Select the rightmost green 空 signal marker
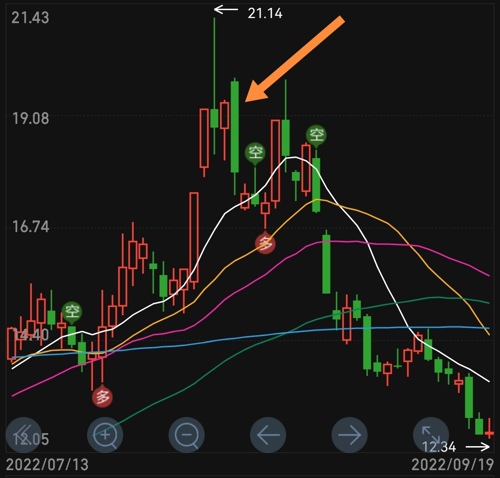This screenshot has width=500, height=478. 316,136
